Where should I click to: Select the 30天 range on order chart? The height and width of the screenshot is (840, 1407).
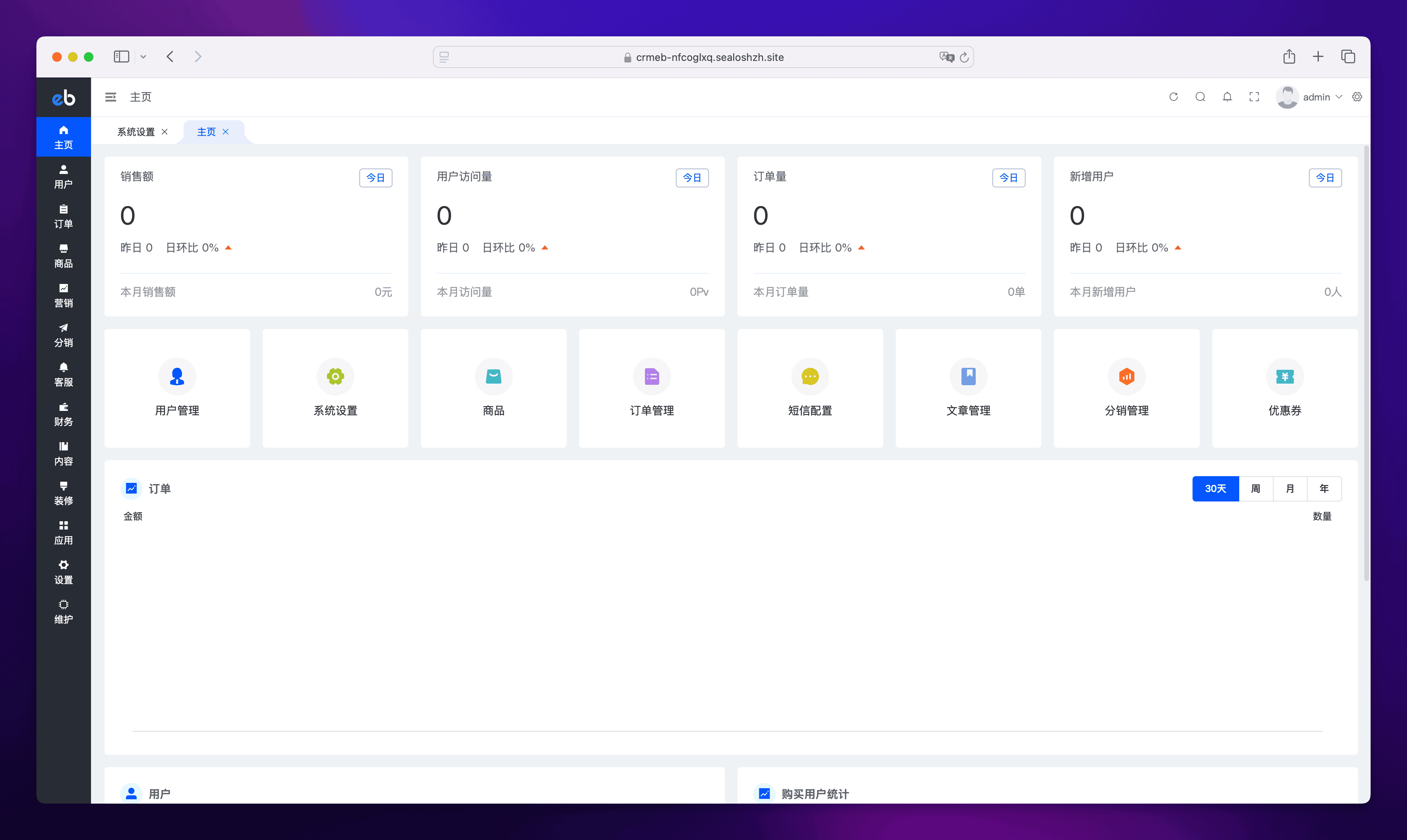pyautogui.click(x=1215, y=488)
